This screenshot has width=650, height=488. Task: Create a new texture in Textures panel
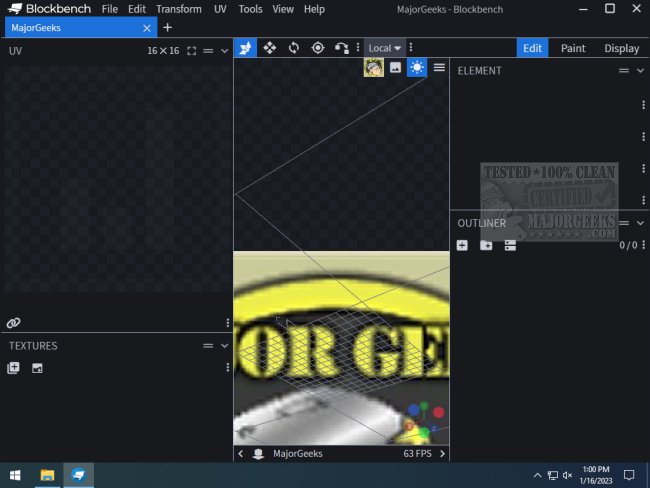[37, 368]
